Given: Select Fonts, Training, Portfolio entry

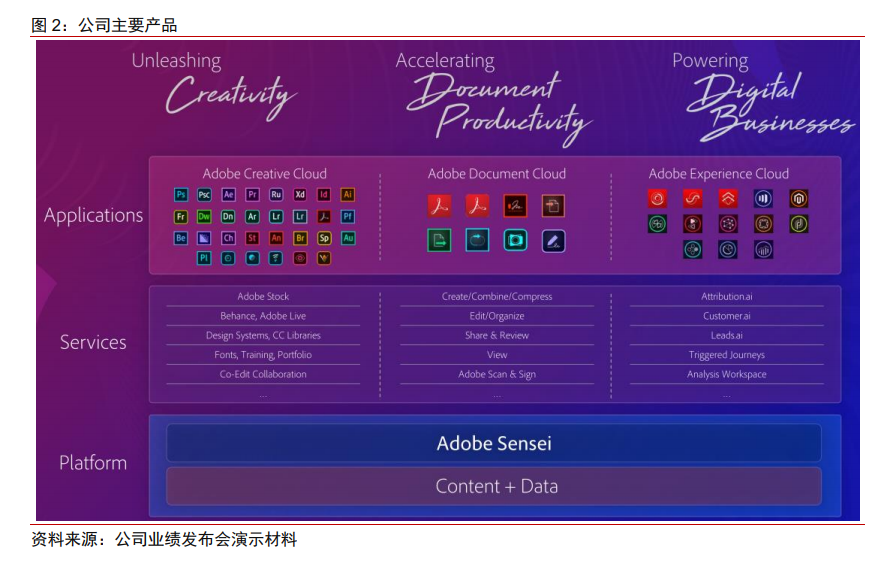Looking at the screenshot, I should pos(263,355).
